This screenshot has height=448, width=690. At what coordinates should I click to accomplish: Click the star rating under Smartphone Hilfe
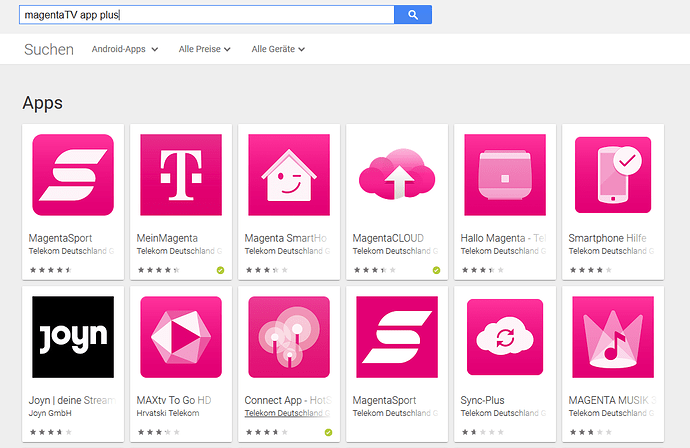click(591, 270)
